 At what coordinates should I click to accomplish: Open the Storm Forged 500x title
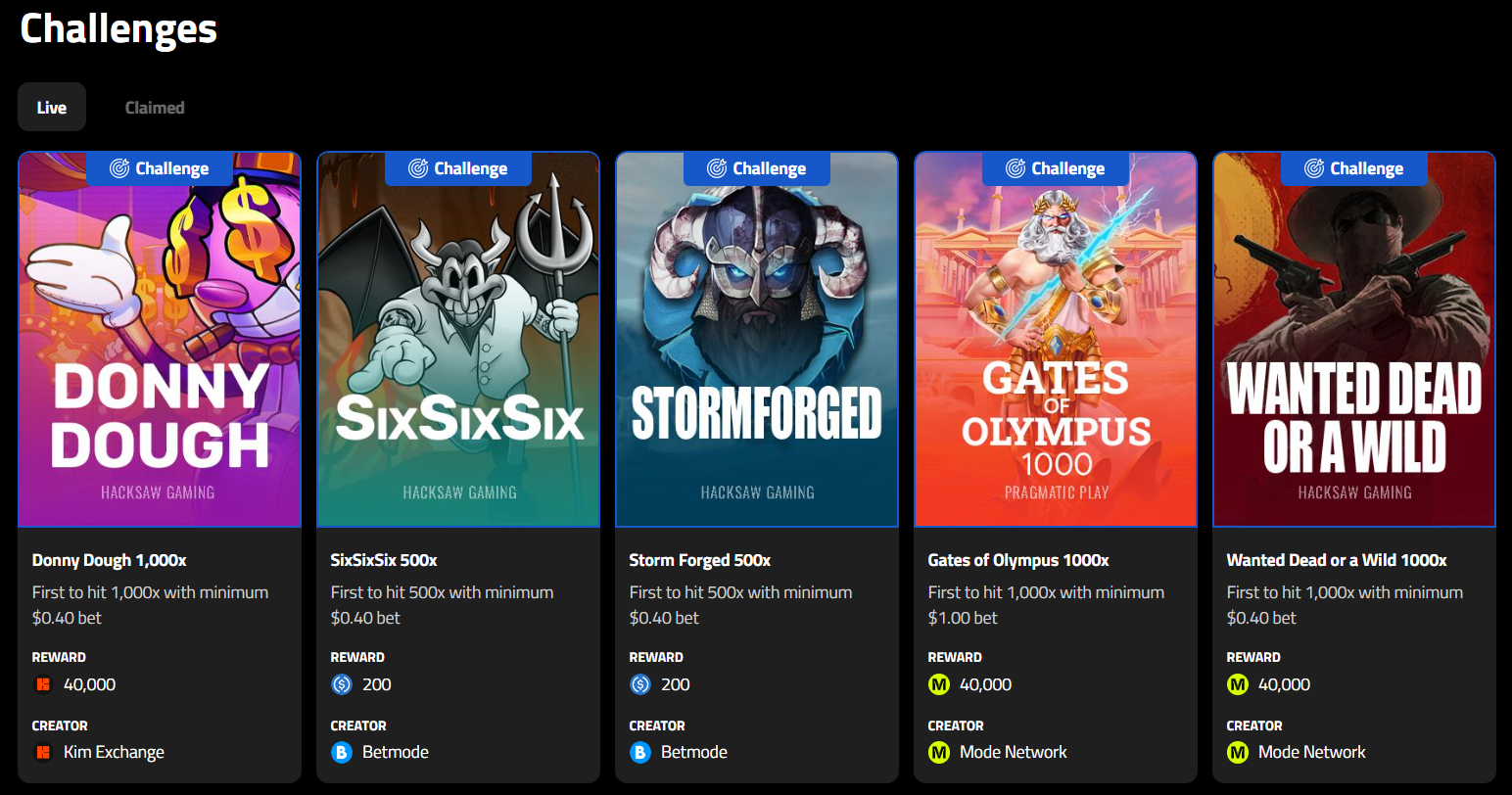tap(699, 560)
